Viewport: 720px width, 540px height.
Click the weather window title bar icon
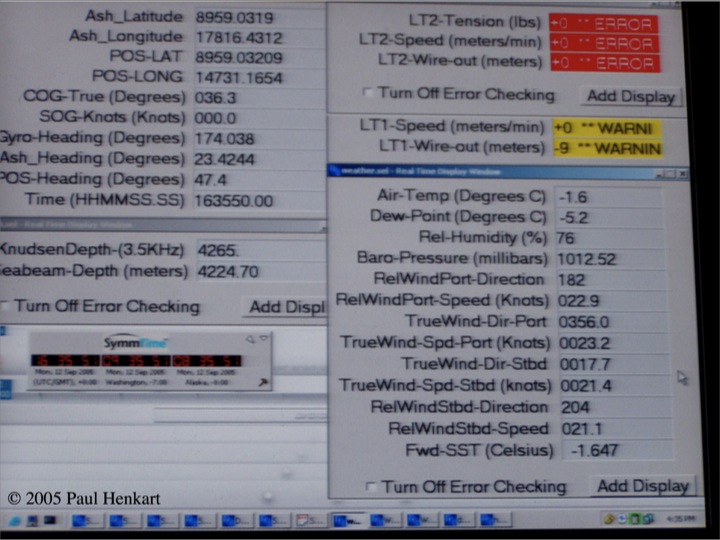[x=335, y=171]
